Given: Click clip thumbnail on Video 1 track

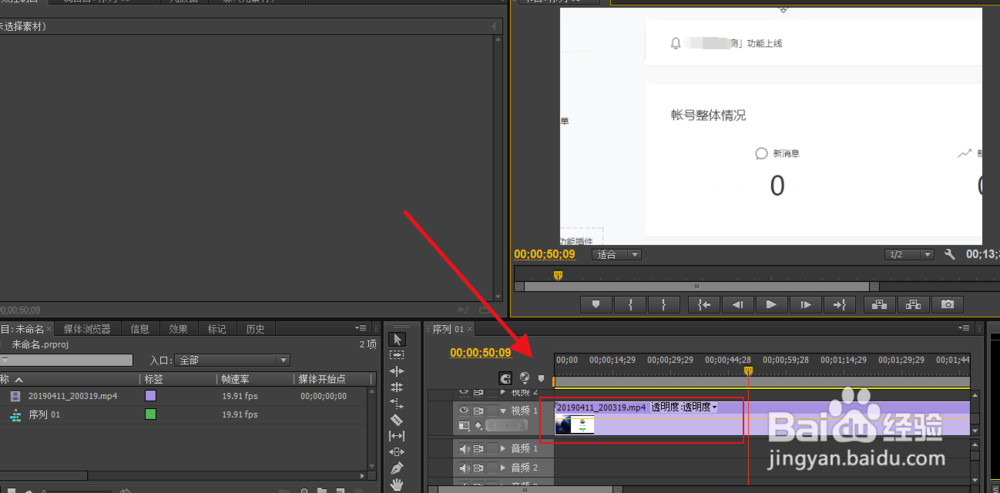Looking at the screenshot, I should (575, 424).
